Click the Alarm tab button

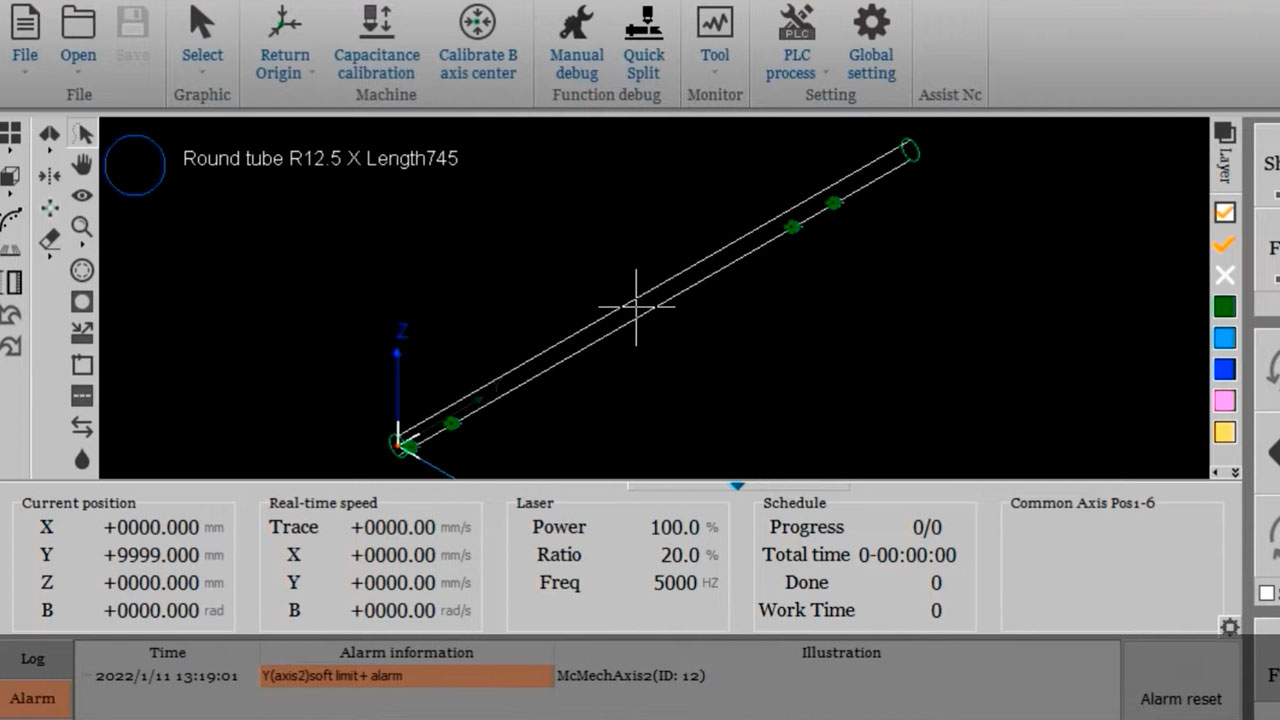[33, 698]
